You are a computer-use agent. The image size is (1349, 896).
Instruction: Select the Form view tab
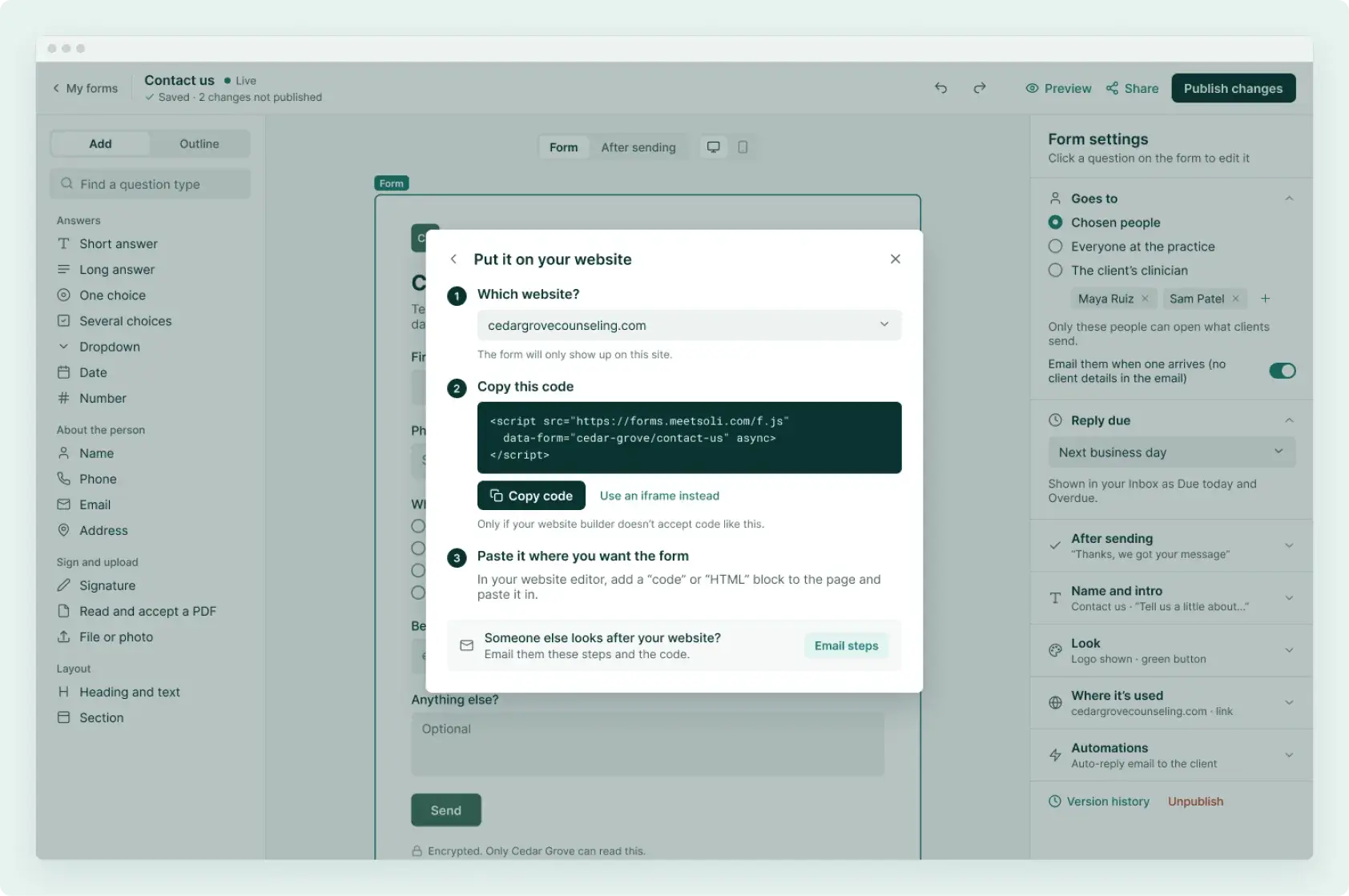coord(563,147)
